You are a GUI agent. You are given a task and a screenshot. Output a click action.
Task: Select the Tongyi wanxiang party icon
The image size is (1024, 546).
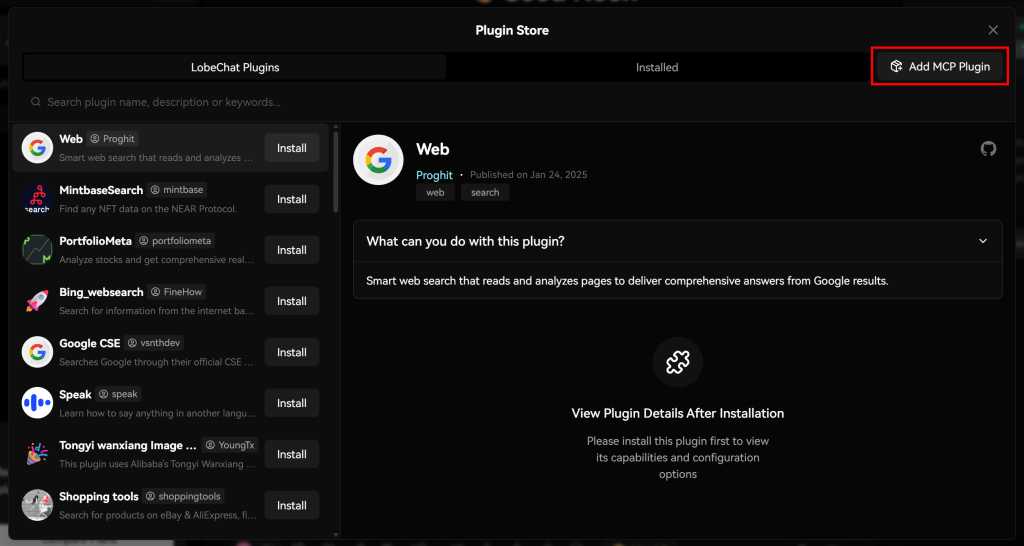coord(37,454)
